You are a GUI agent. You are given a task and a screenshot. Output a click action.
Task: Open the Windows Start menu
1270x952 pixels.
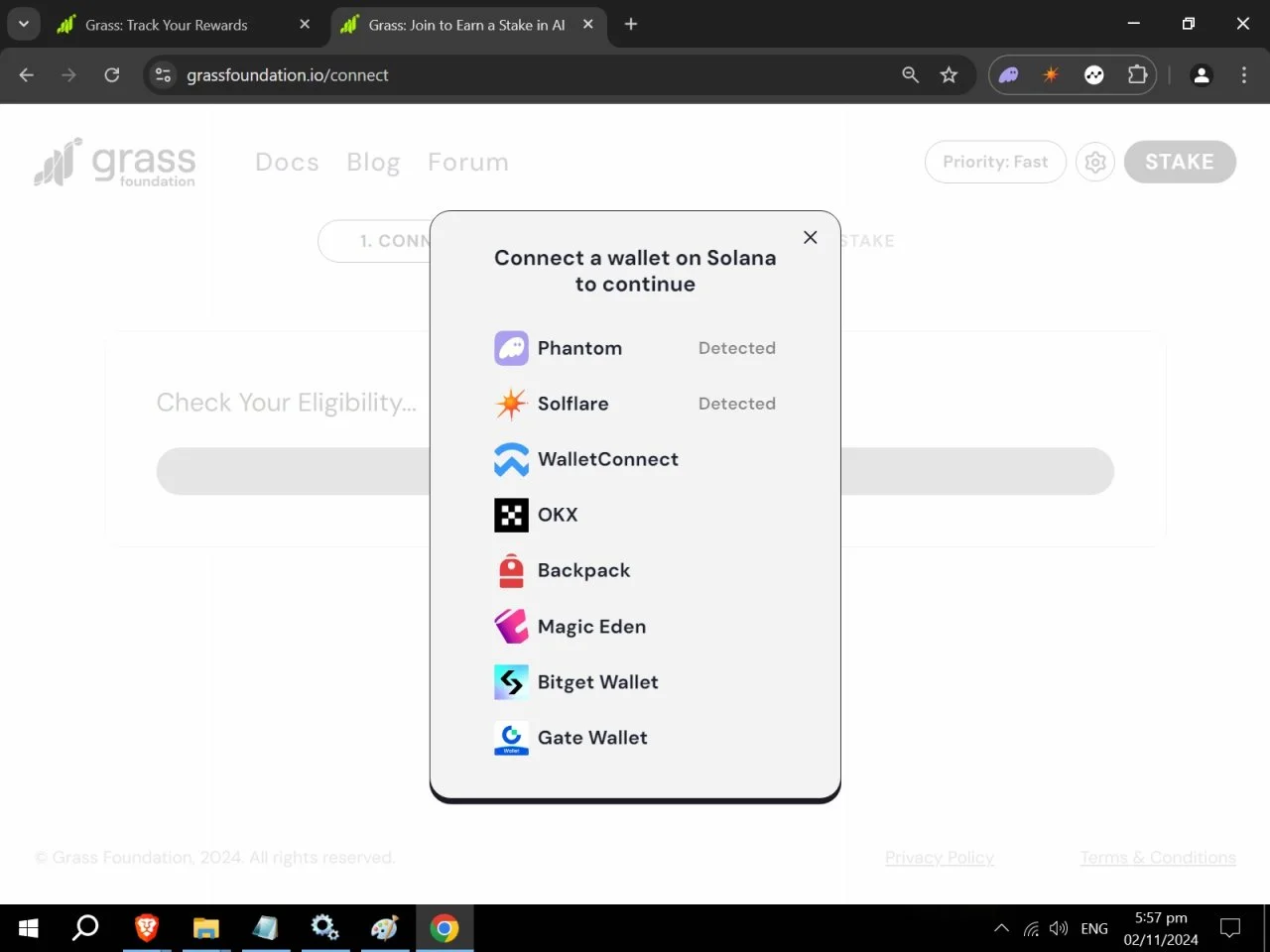(x=28, y=928)
